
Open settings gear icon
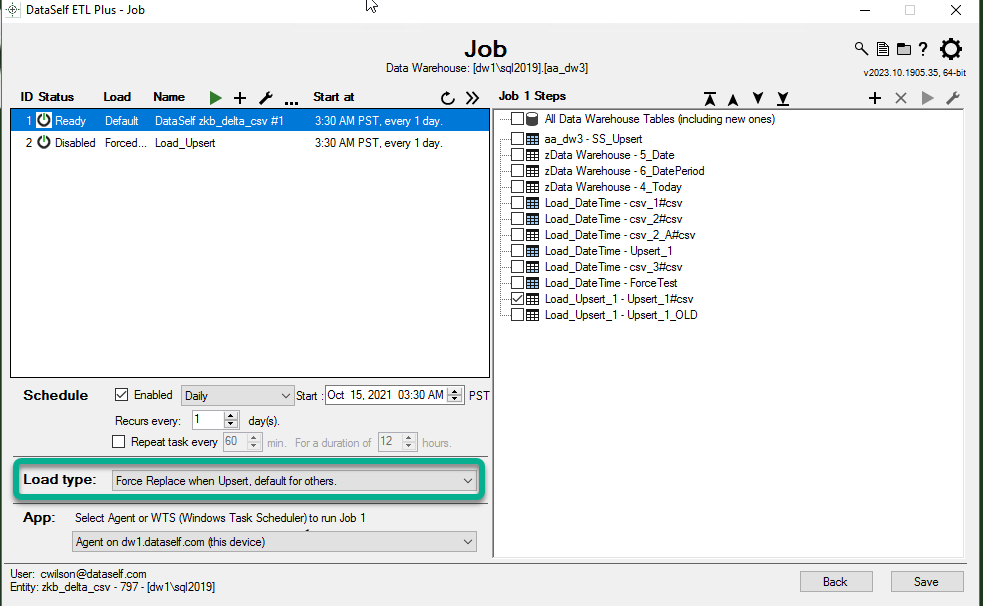[x=951, y=49]
